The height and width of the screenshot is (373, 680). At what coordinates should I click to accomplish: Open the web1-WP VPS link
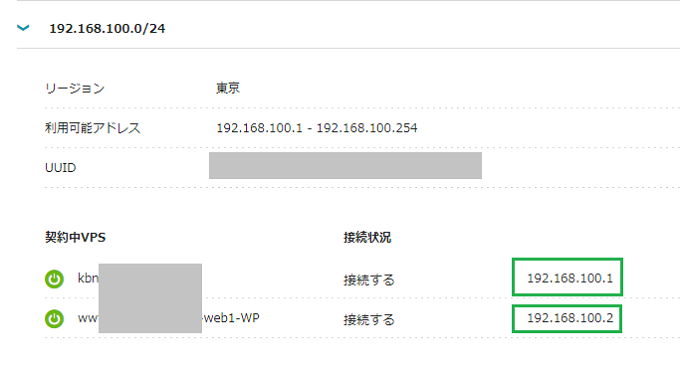pos(169,318)
